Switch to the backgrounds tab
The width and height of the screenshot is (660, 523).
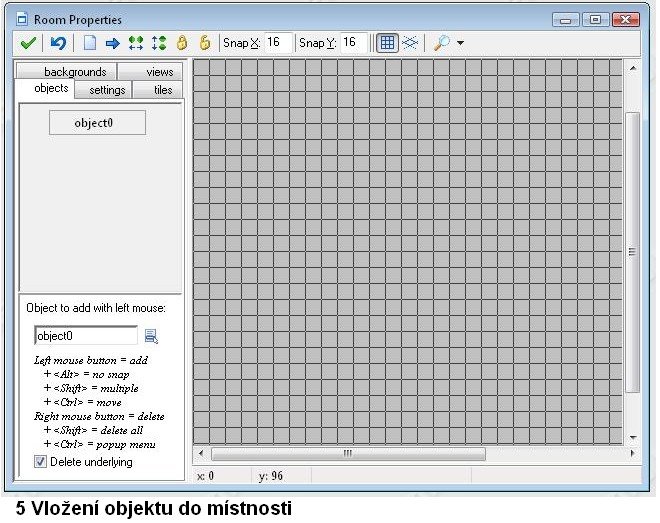point(75,72)
